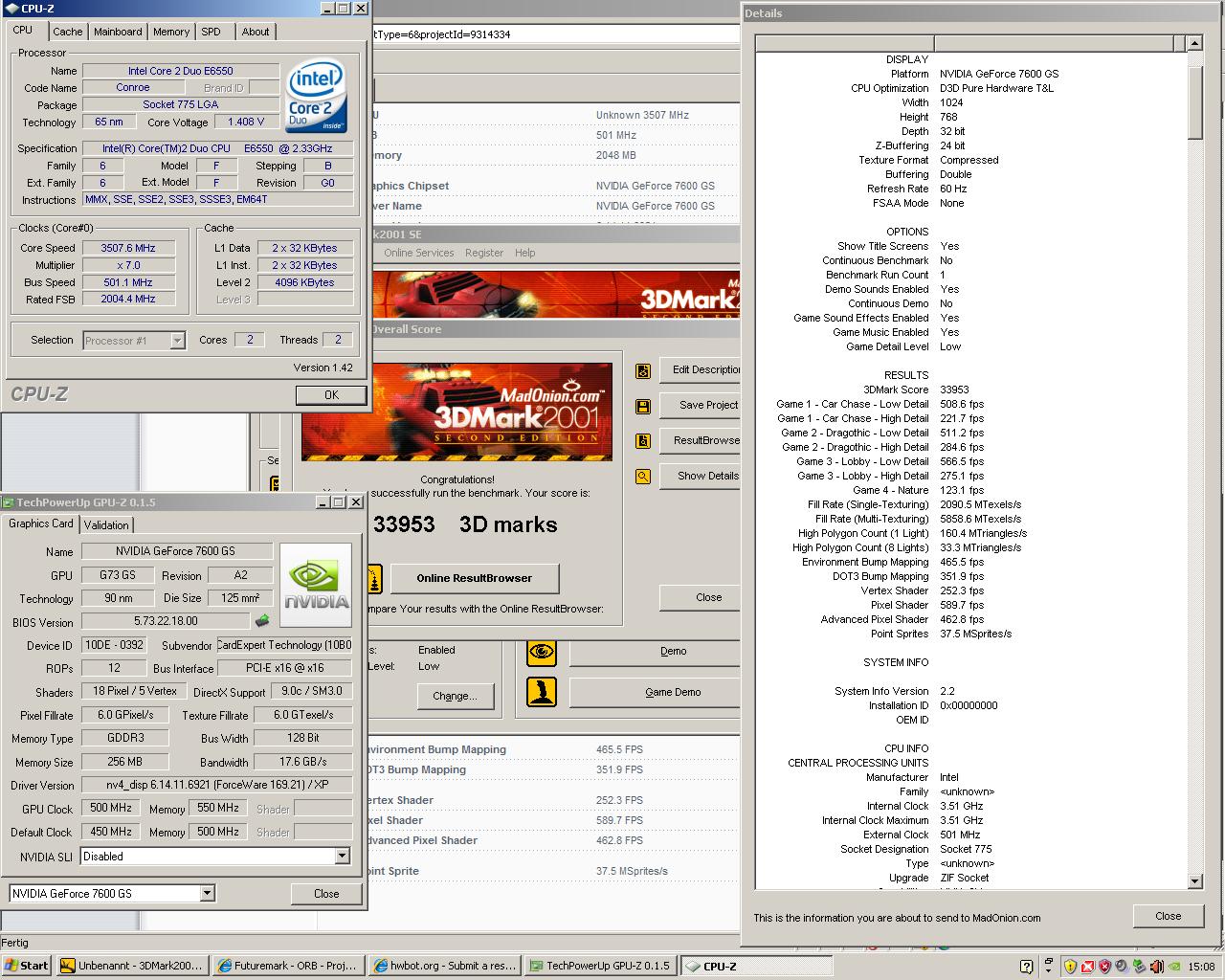1225x980 pixels.
Task: Open the GPU selector dropdown in GPU-Z
Action: click(x=207, y=893)
